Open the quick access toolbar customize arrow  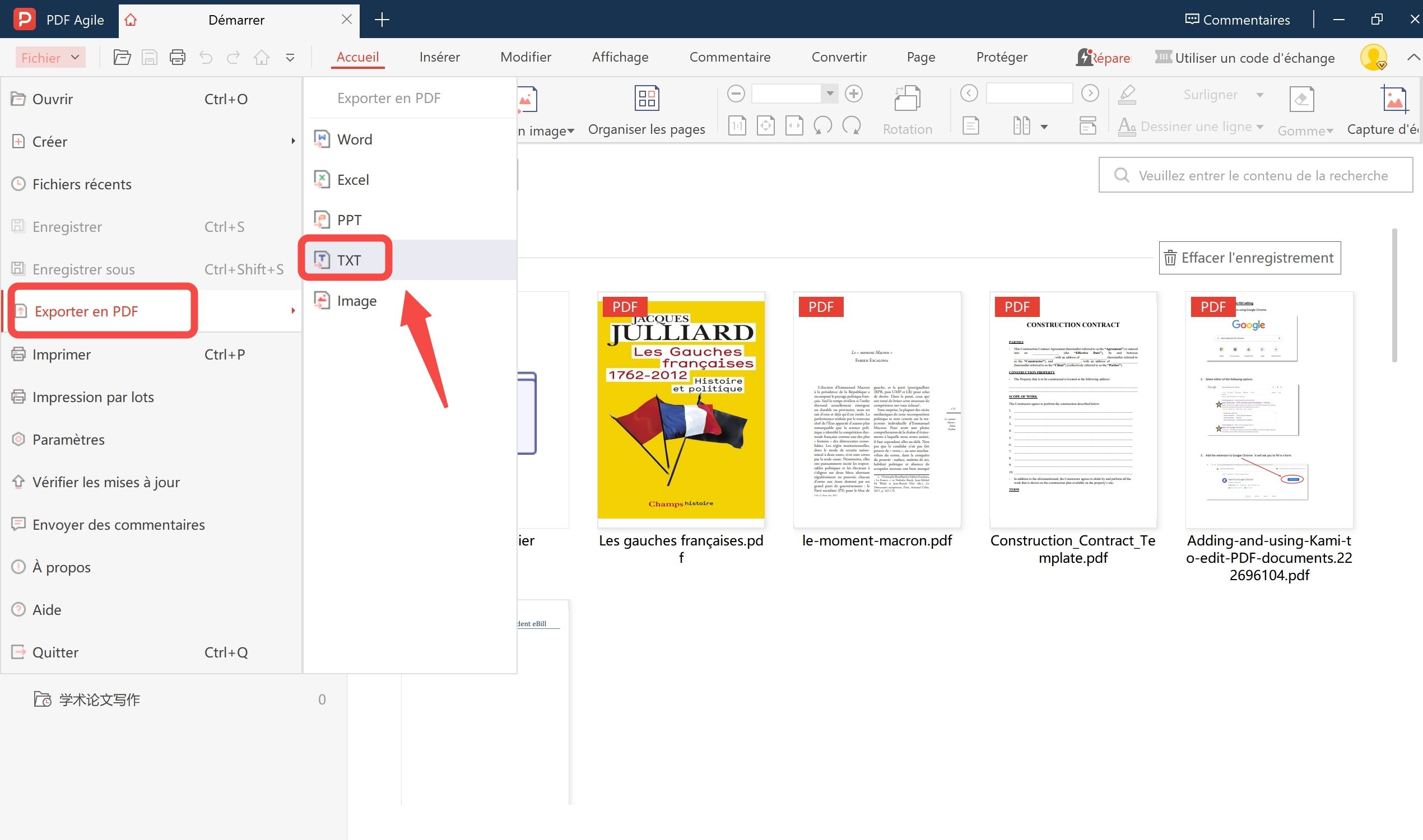click(x=290, y=58)
